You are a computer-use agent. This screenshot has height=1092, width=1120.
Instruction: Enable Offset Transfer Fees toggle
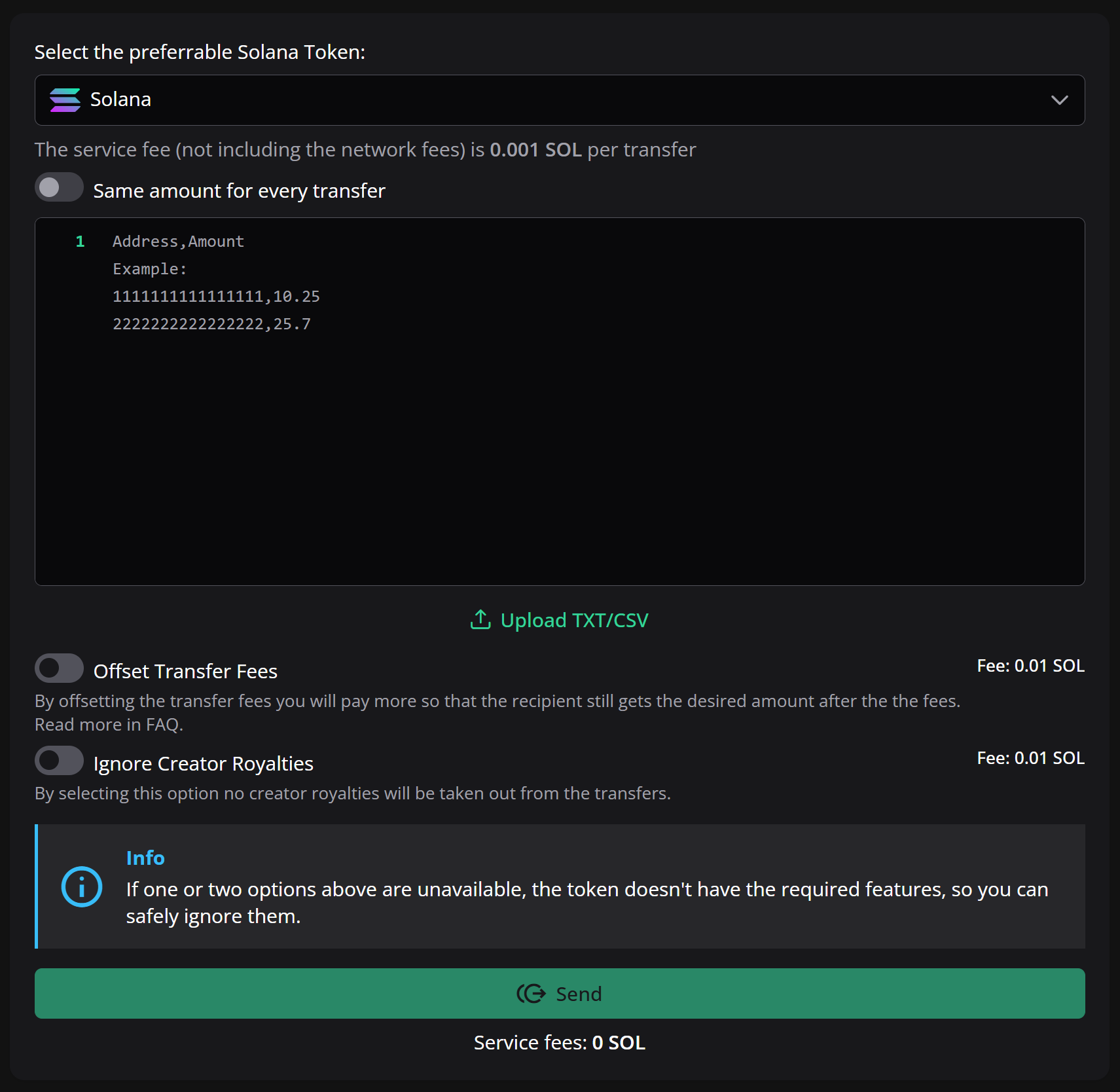point(59,668)
